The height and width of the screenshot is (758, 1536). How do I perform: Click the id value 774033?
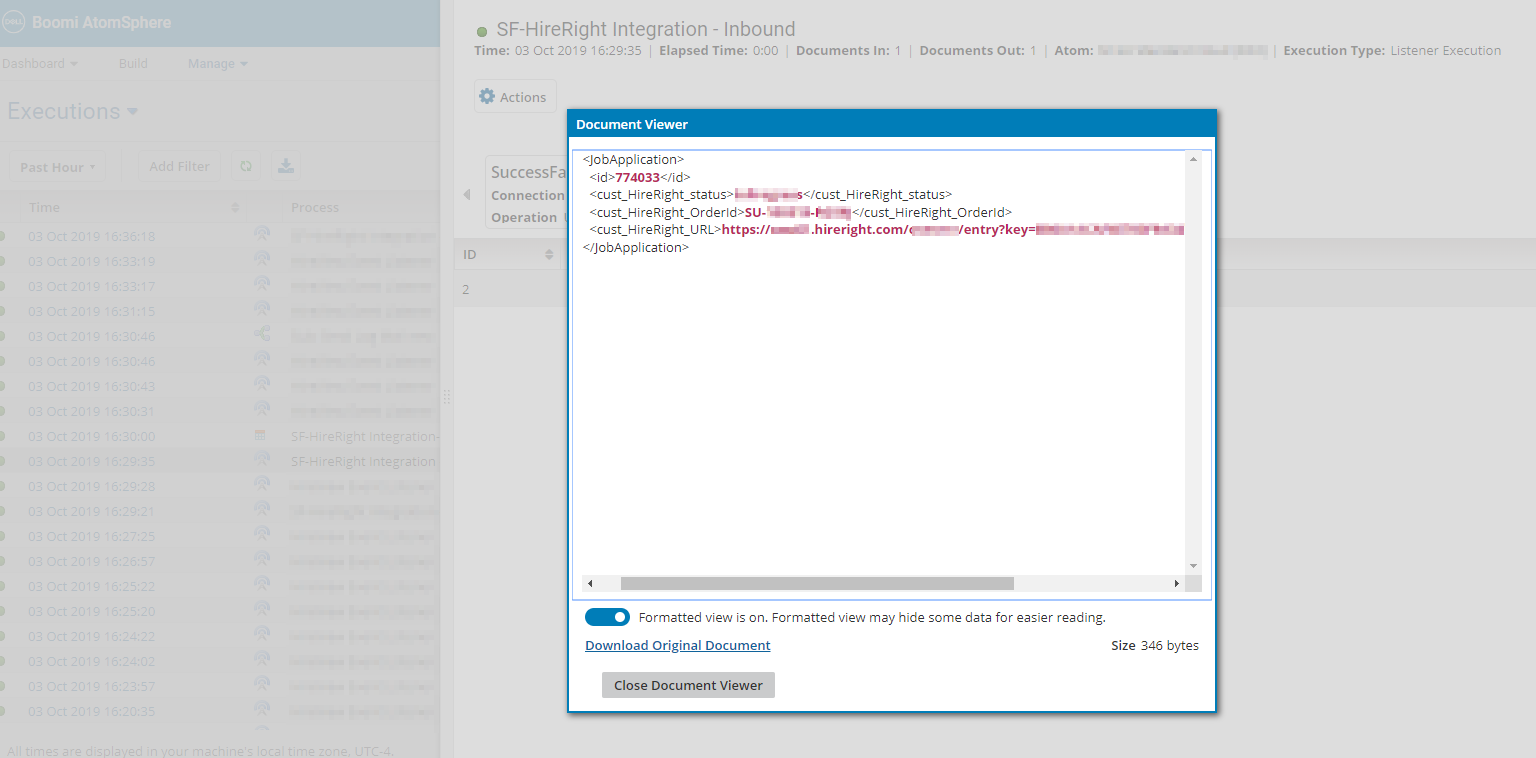coord(637,177)
